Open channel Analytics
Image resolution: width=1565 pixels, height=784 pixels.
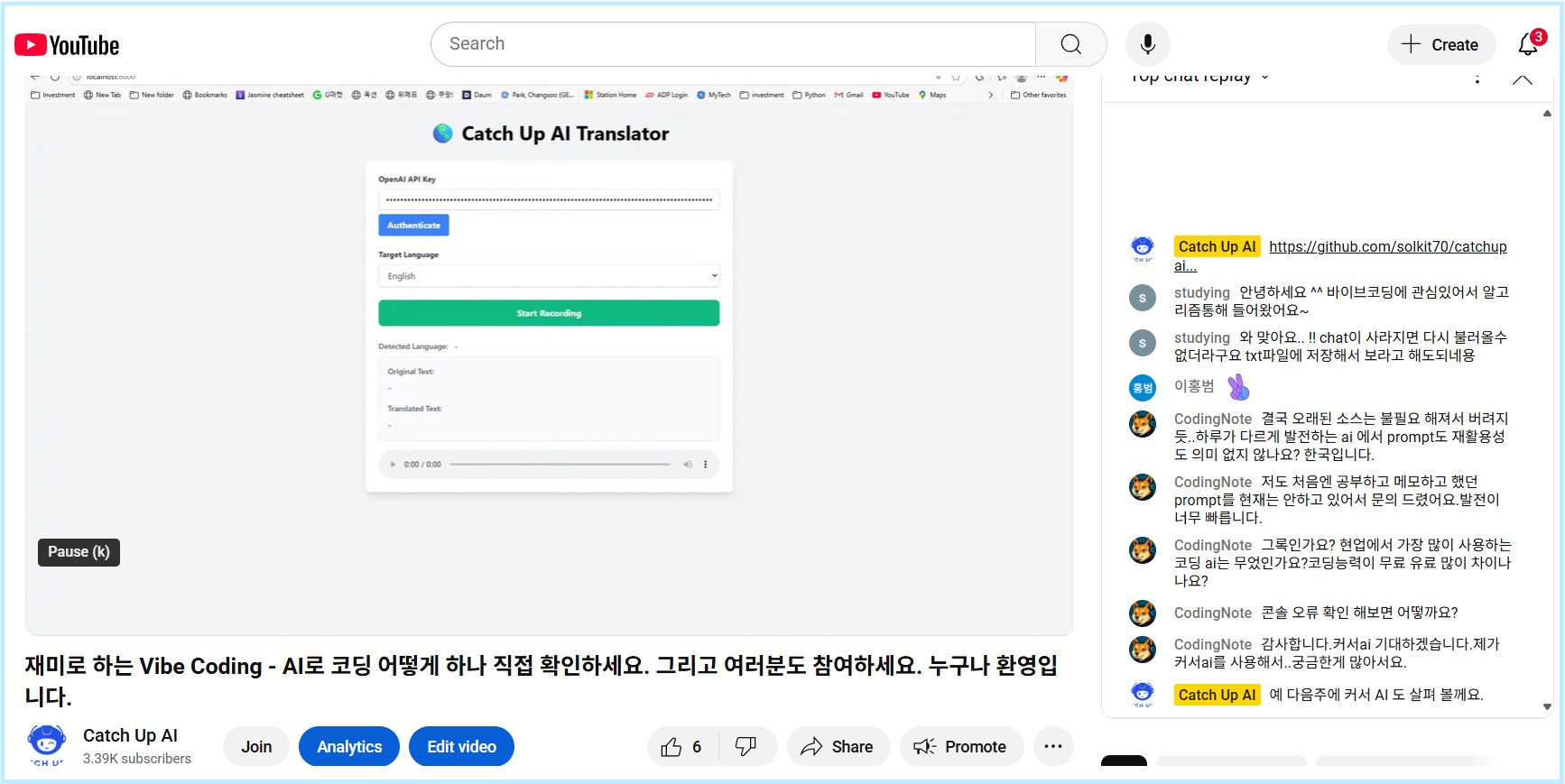pyautogui.click(x=349, y=746)
